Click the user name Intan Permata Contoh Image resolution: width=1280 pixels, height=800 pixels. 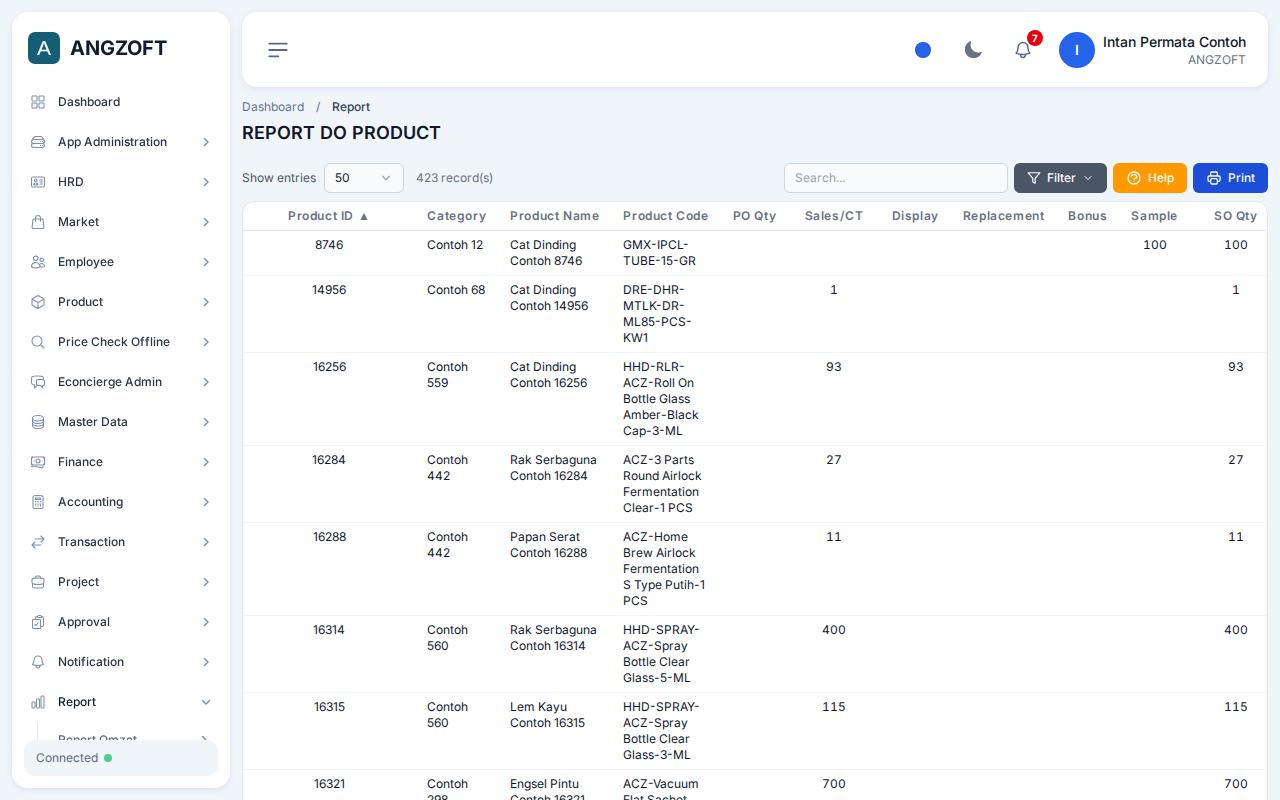pyautogui.click(x=1174, y=42)
